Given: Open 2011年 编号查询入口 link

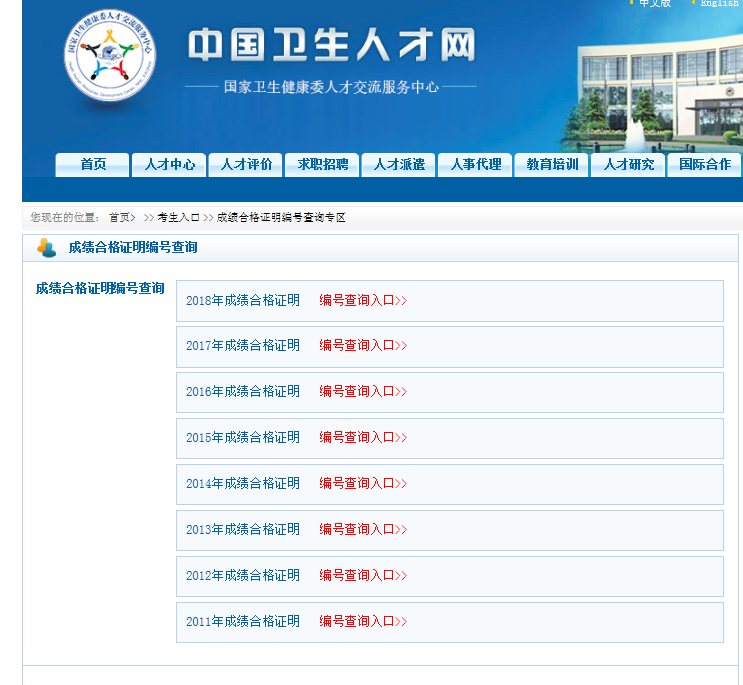Looking at the screenshot, I should tap(363, 621).
